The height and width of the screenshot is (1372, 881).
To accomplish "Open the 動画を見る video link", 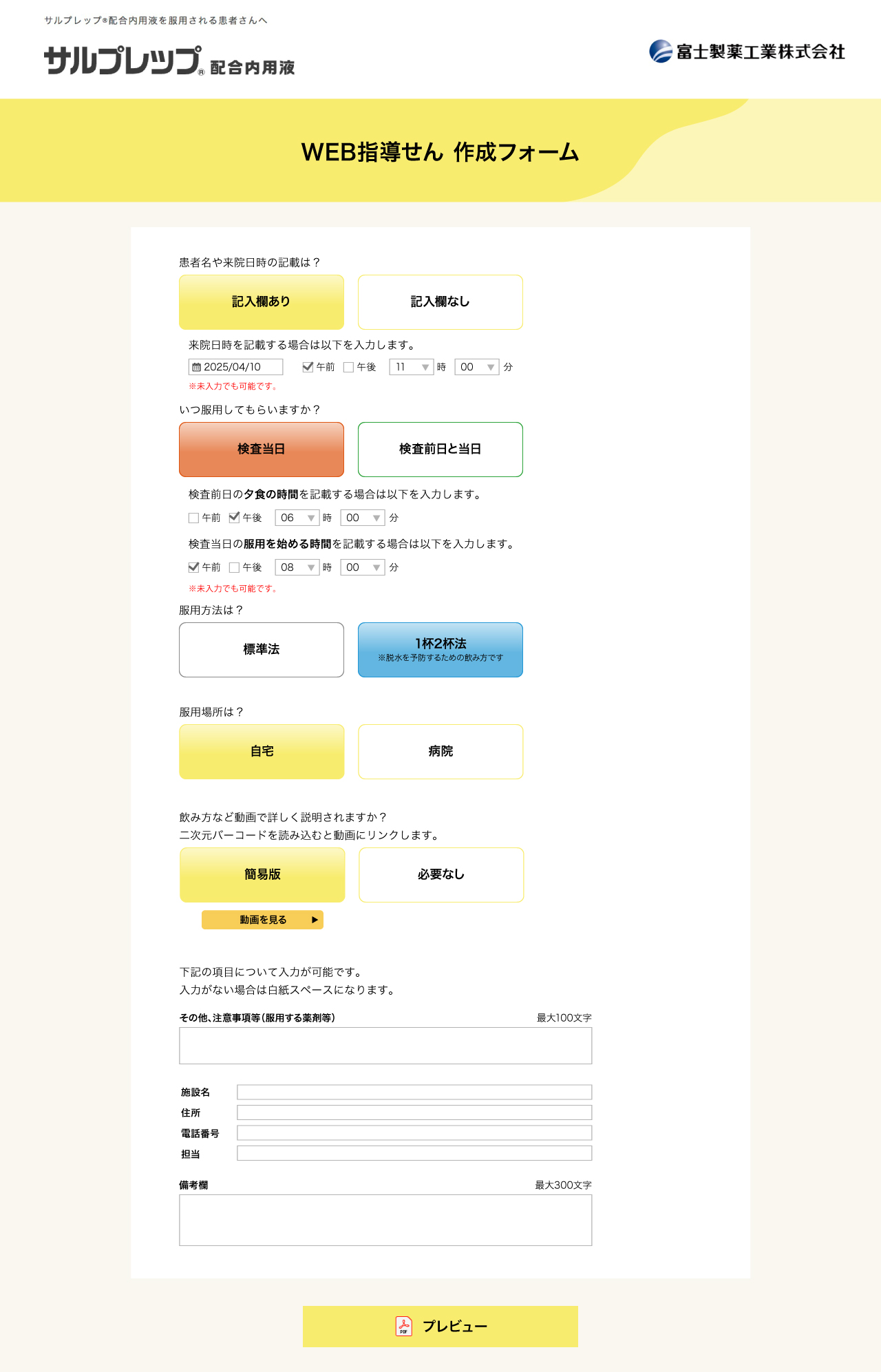I will click(262, 920).
